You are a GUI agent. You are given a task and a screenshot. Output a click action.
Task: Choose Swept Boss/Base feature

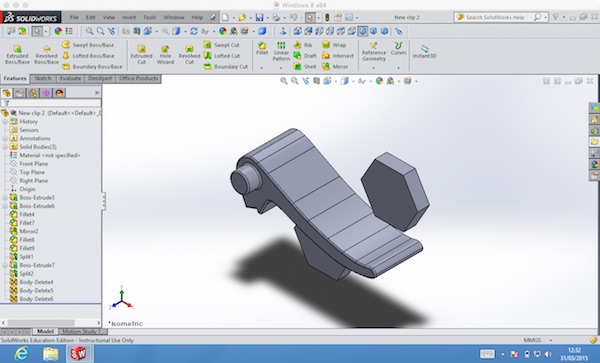88,45
